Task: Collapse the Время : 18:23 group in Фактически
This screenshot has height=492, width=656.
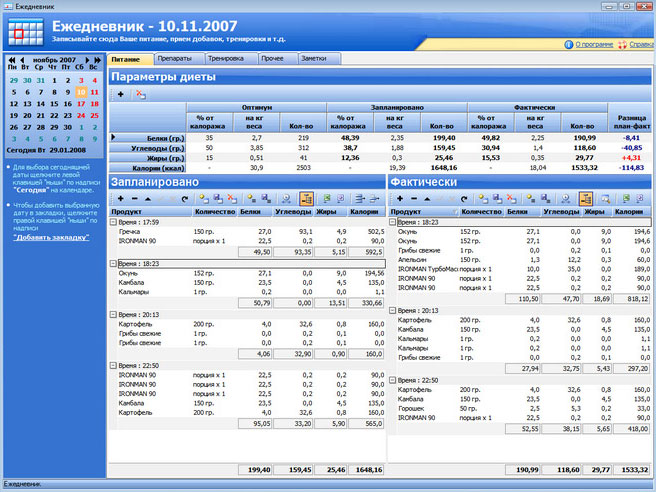Action: click(392, 222)
